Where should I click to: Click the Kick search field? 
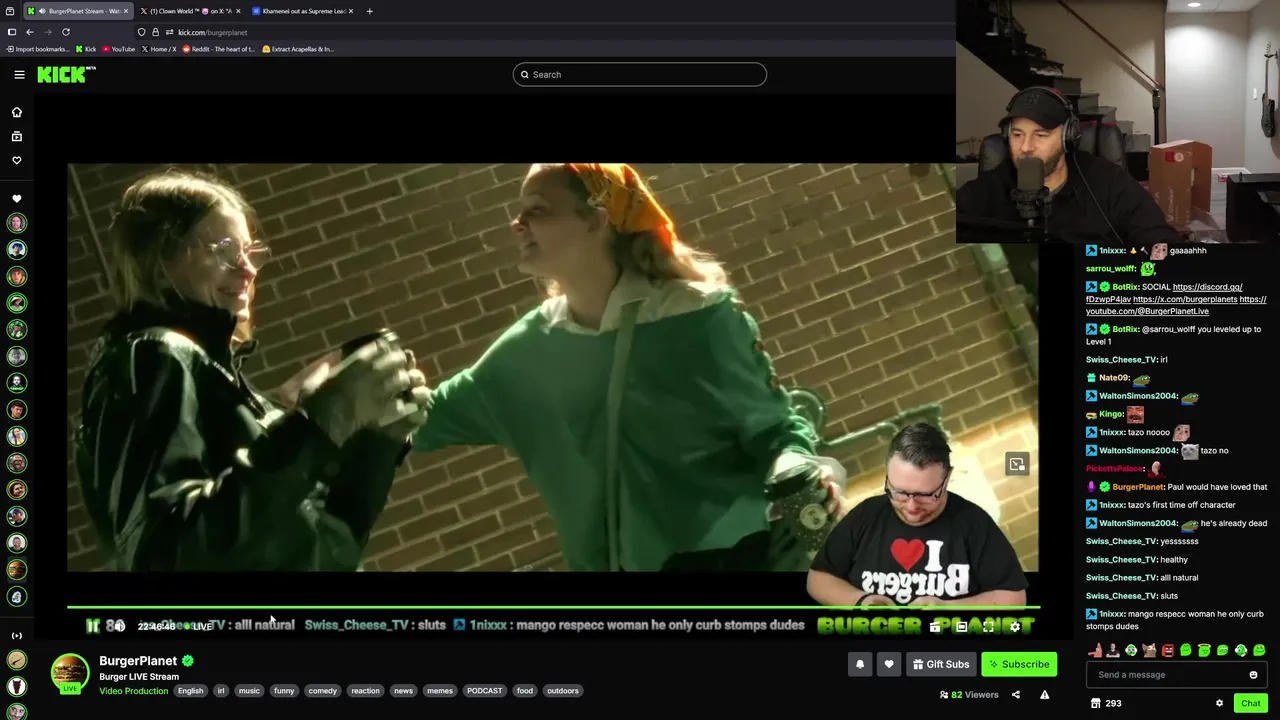(x=640, y=74)
